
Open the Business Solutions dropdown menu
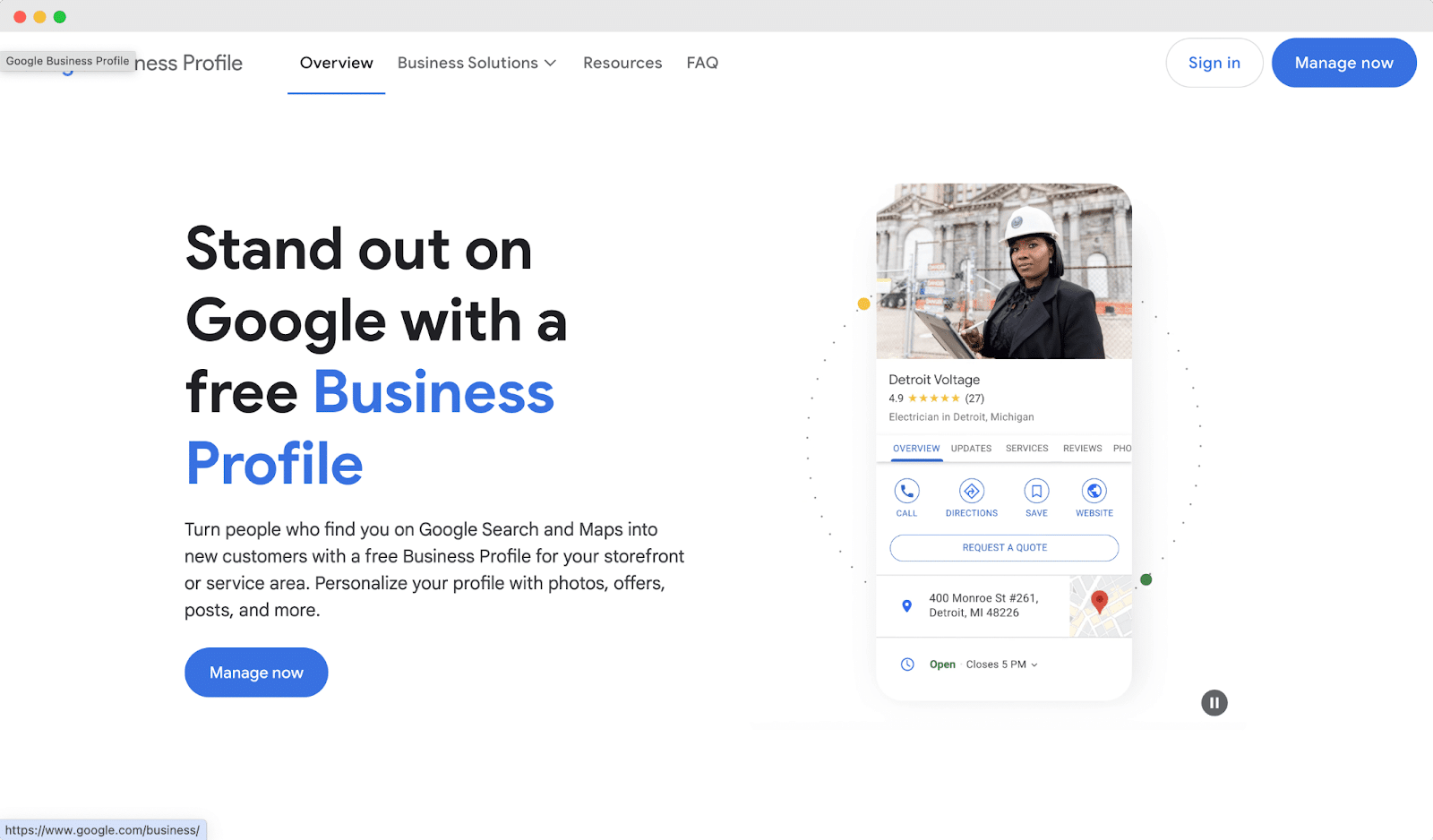[476, 63]
